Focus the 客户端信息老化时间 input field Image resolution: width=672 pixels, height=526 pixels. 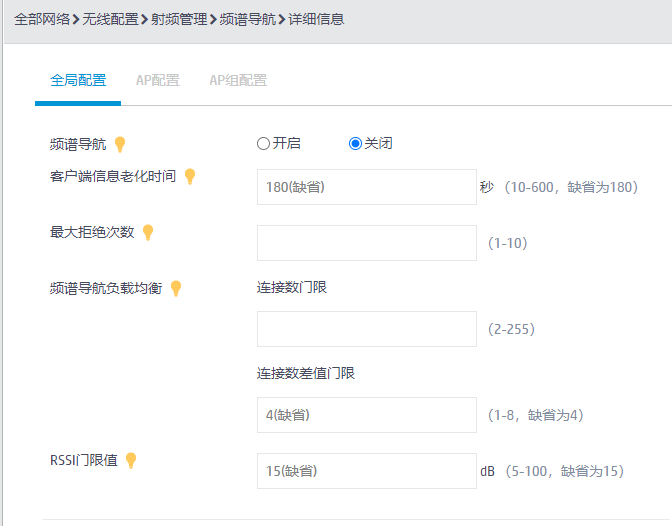[x=366, y=187]
